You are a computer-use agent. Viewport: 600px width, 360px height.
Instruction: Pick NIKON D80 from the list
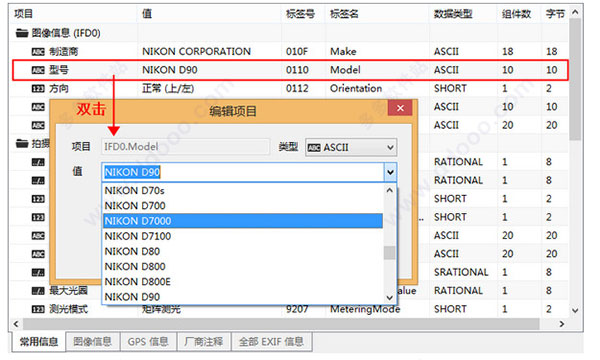click(243, 251)
